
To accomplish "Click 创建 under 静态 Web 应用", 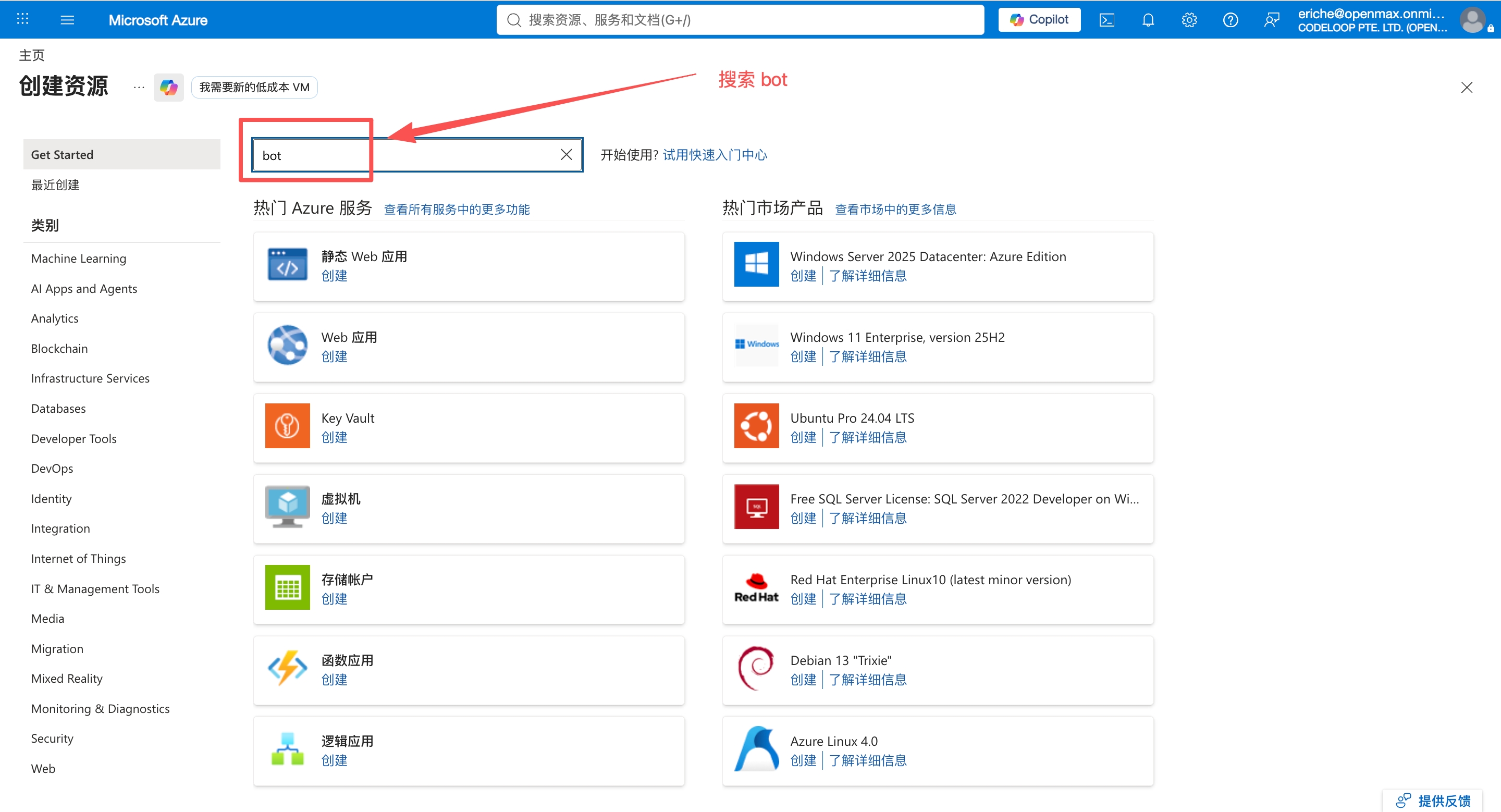I will pyautogui.click(x=335, y=276).
